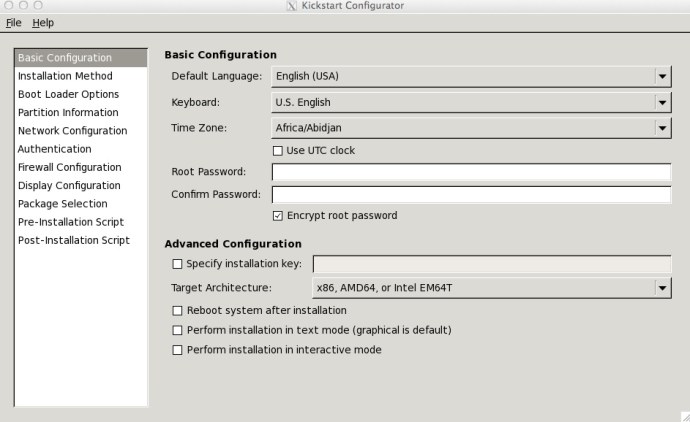This screenshot has width=690, height=422.
Task: Expand the Keyboard dropdown arrow
Action: [x=662, y=103]
